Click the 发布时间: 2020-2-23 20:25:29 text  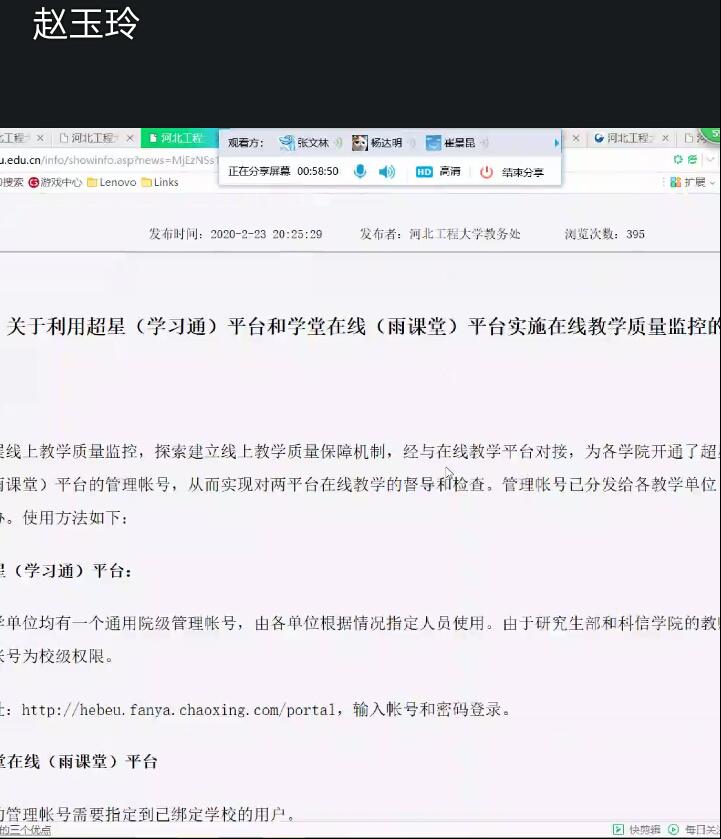pyautogui.click(x=236, y=234)
